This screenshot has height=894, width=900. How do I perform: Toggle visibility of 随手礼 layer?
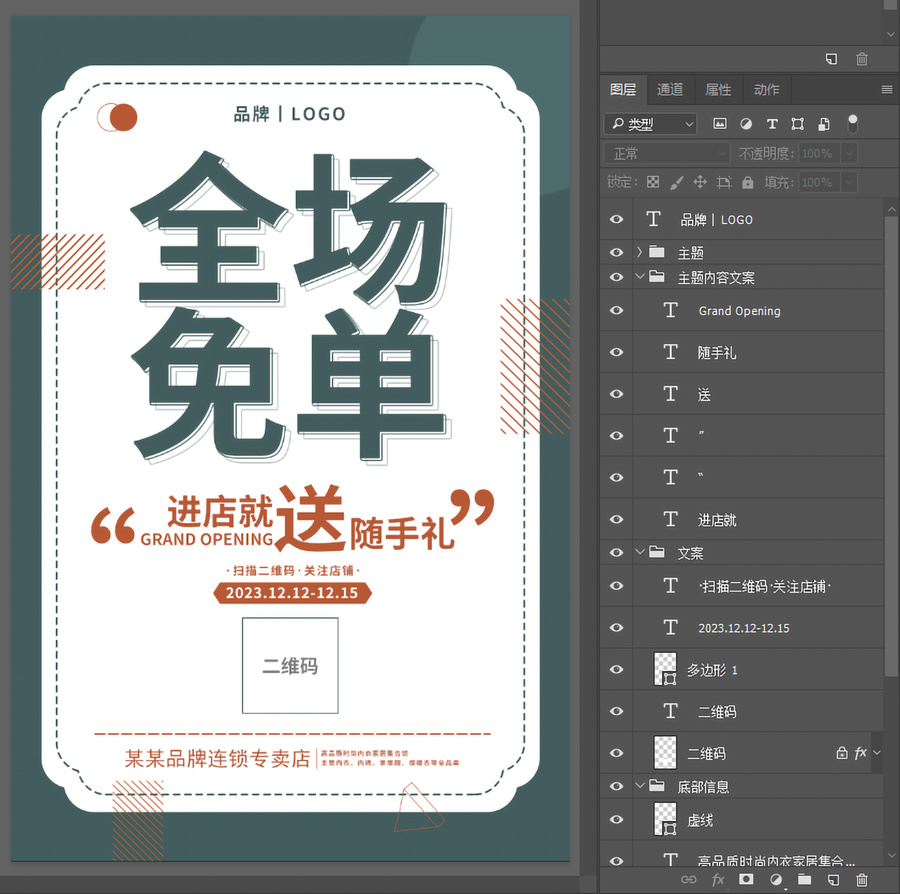coord(616,352)
